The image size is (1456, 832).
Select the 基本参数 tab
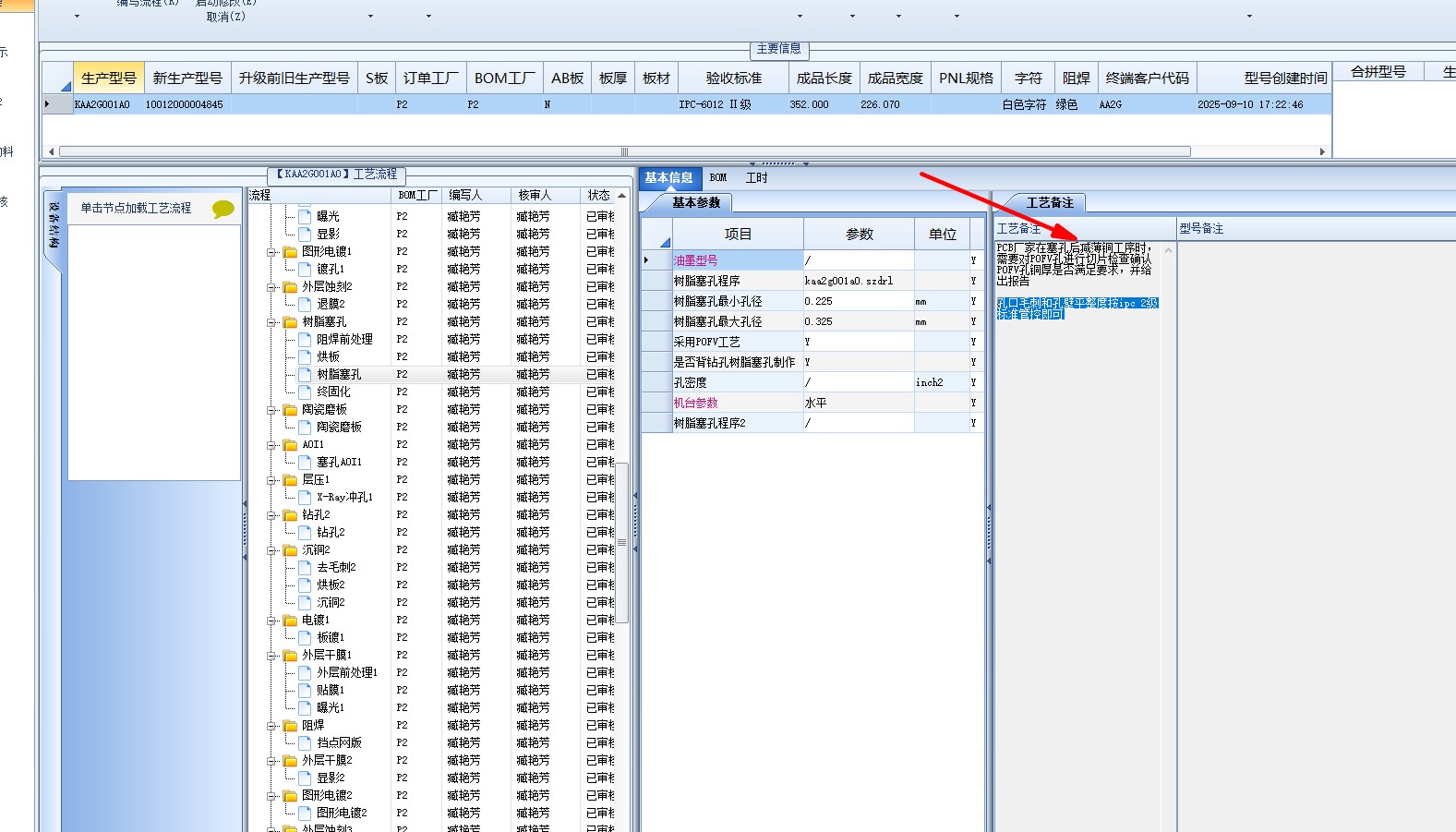pos(695,202)
